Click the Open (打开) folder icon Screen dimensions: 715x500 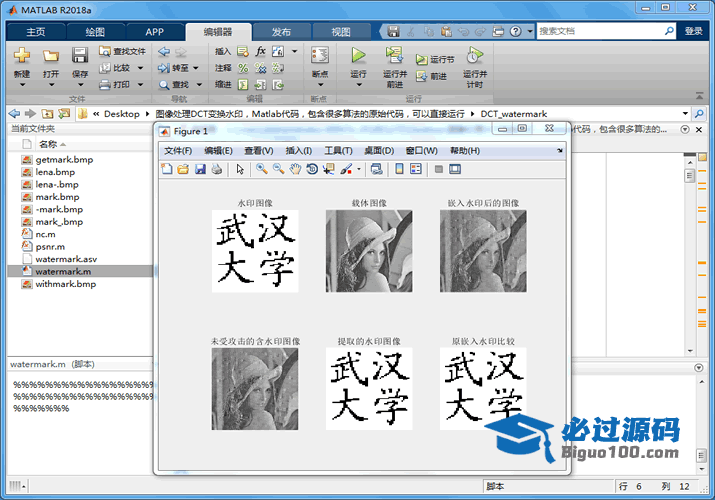51,56
